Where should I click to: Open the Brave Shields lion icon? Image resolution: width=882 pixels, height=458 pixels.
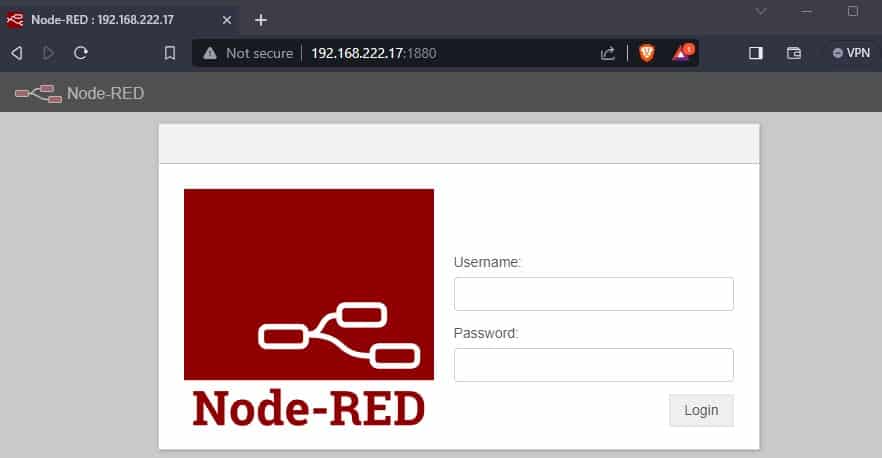click(x=647, y=53)
